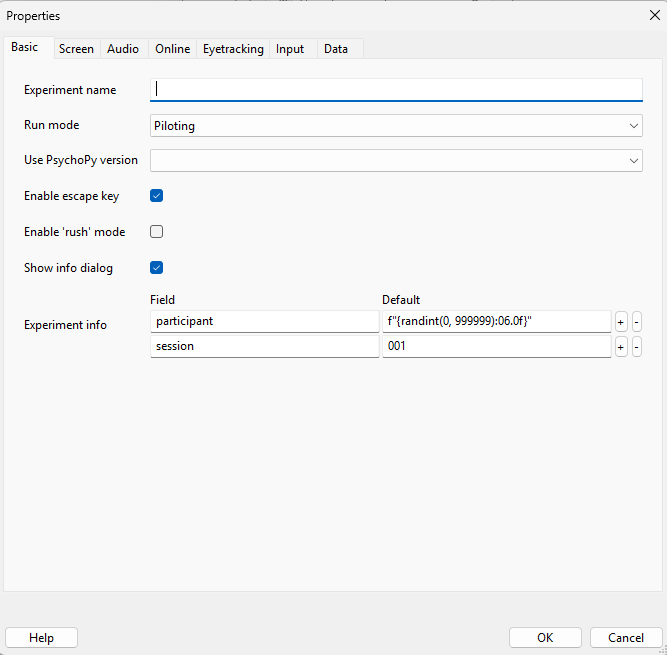667x655 pixels.
Task: Open the Screen tab
Action: 77,49
